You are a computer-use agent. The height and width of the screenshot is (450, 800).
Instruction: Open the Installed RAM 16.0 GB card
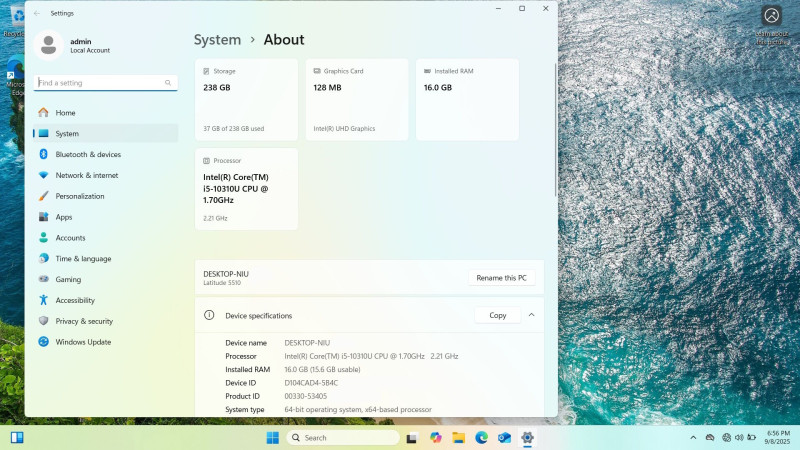click(467, 99)
